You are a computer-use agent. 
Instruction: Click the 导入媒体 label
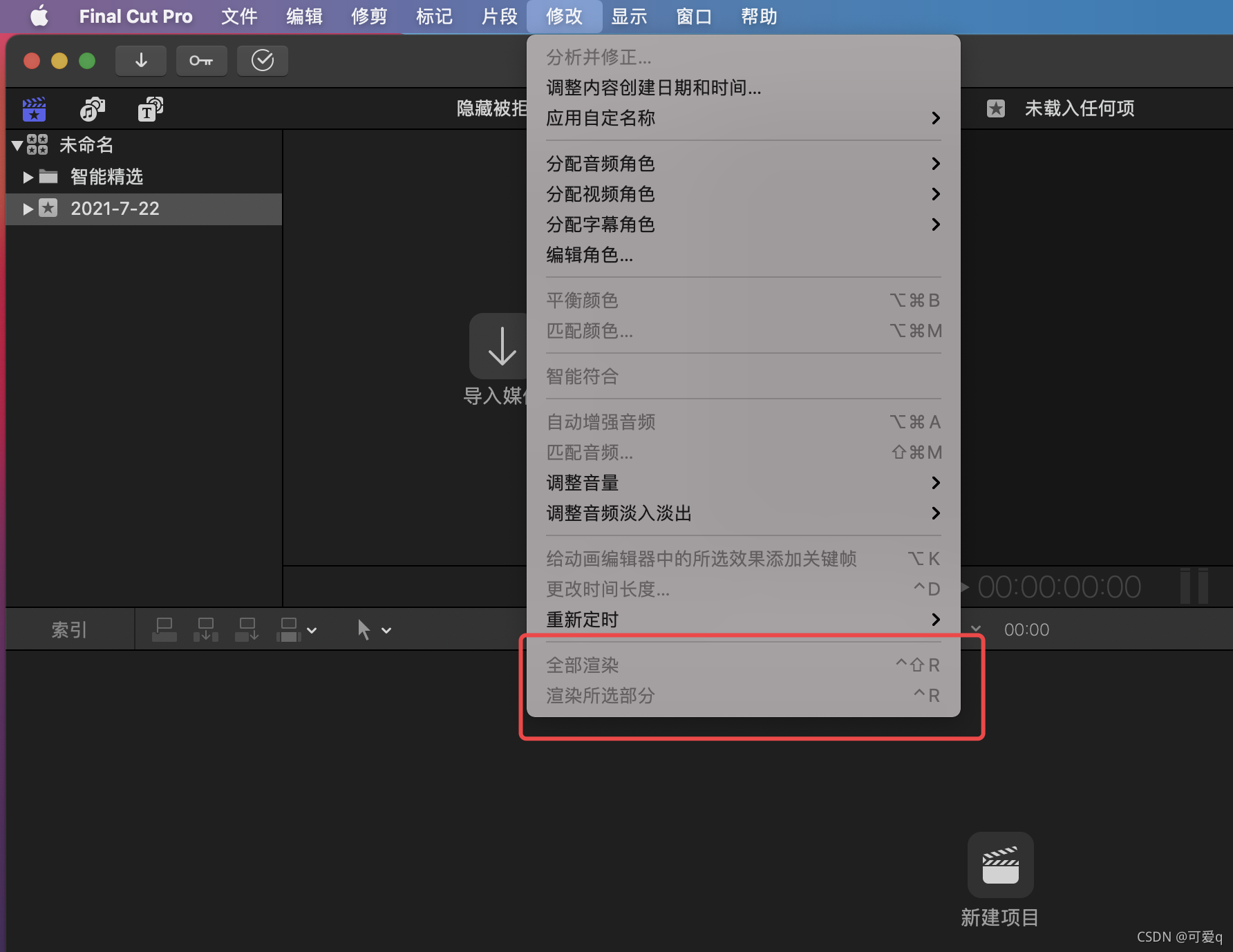494,396
